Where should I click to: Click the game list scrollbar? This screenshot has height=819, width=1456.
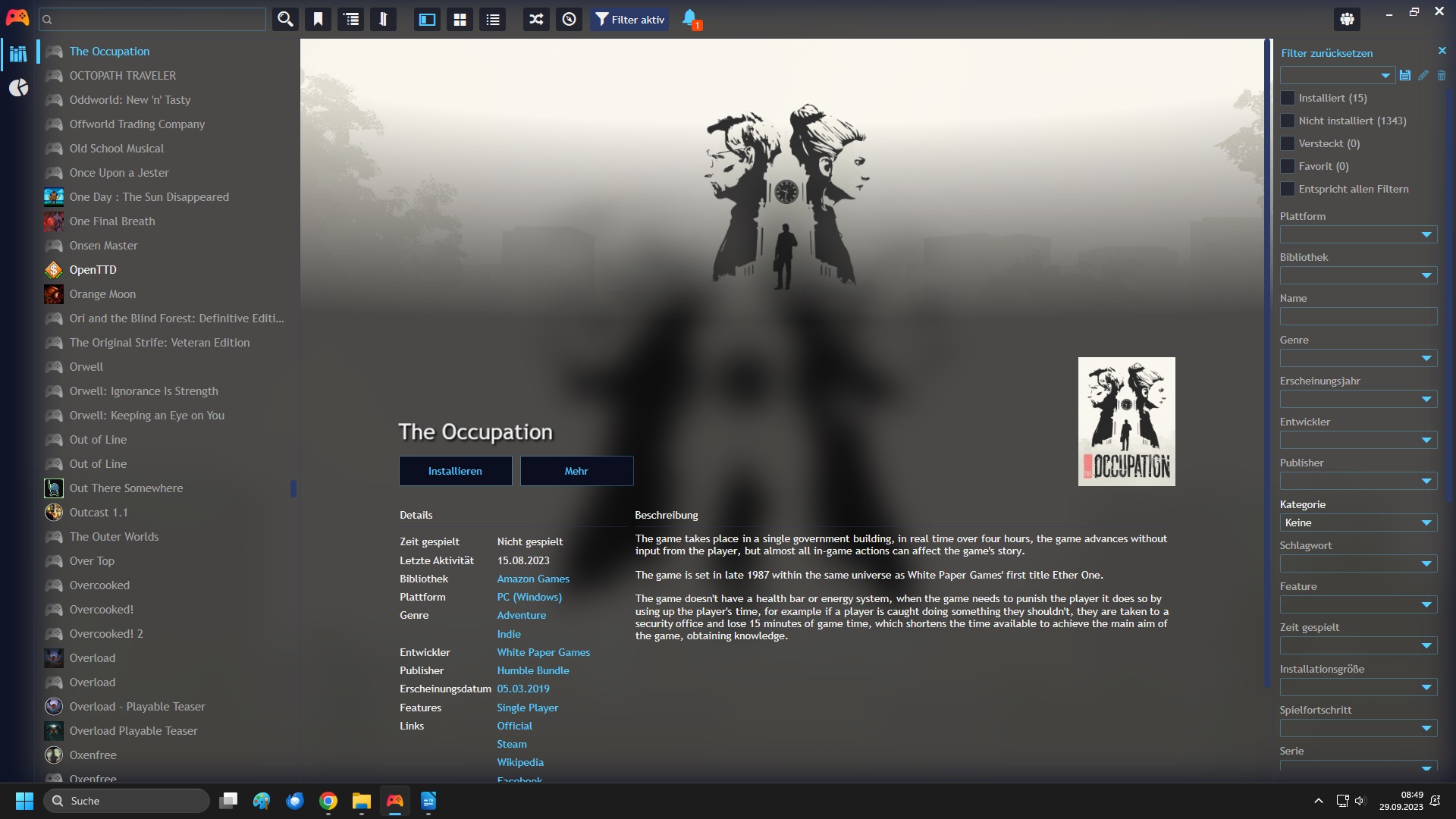point(294,489)
